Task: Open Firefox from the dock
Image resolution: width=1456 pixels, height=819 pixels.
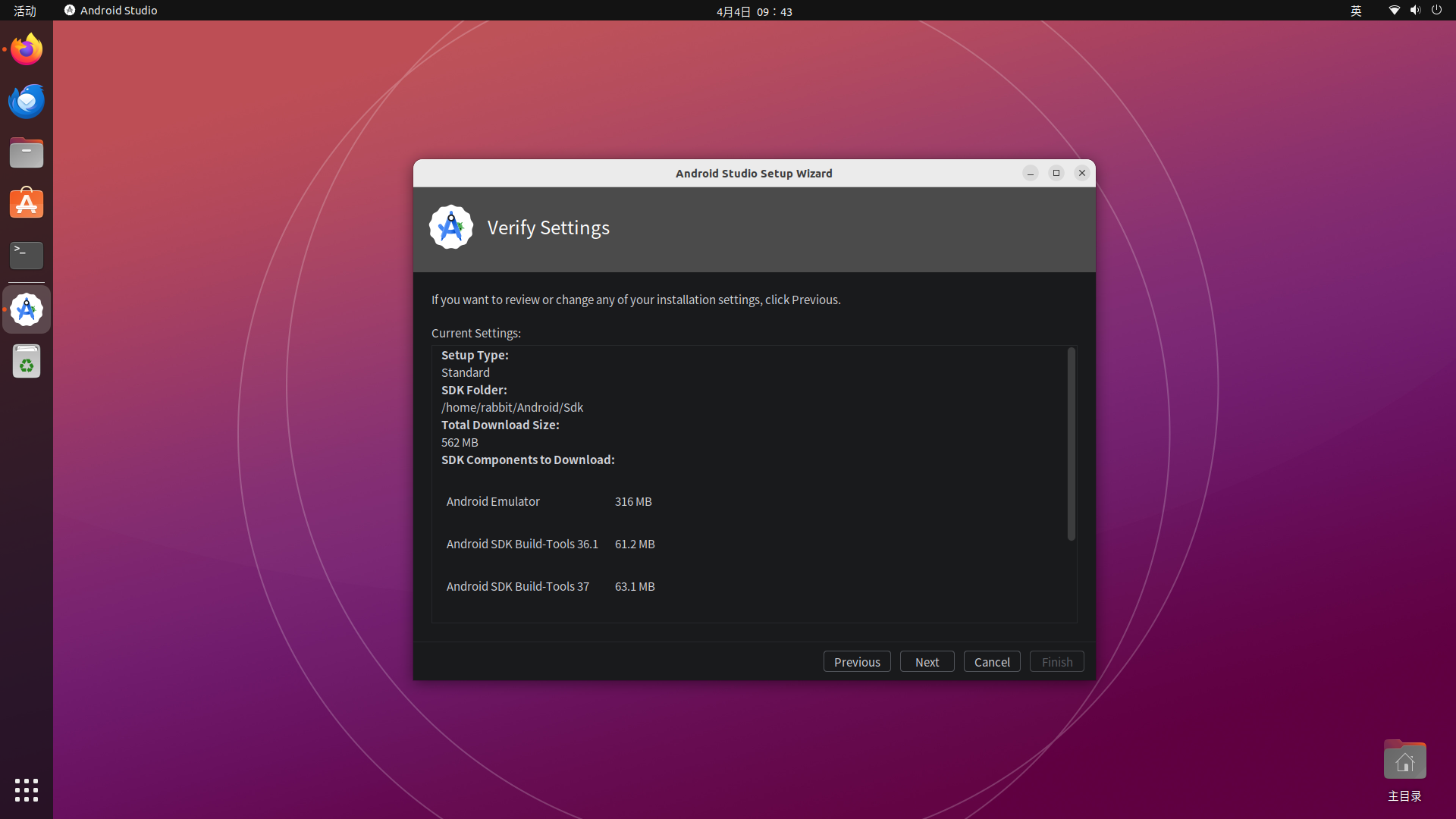Action: [x=27, y=49]
